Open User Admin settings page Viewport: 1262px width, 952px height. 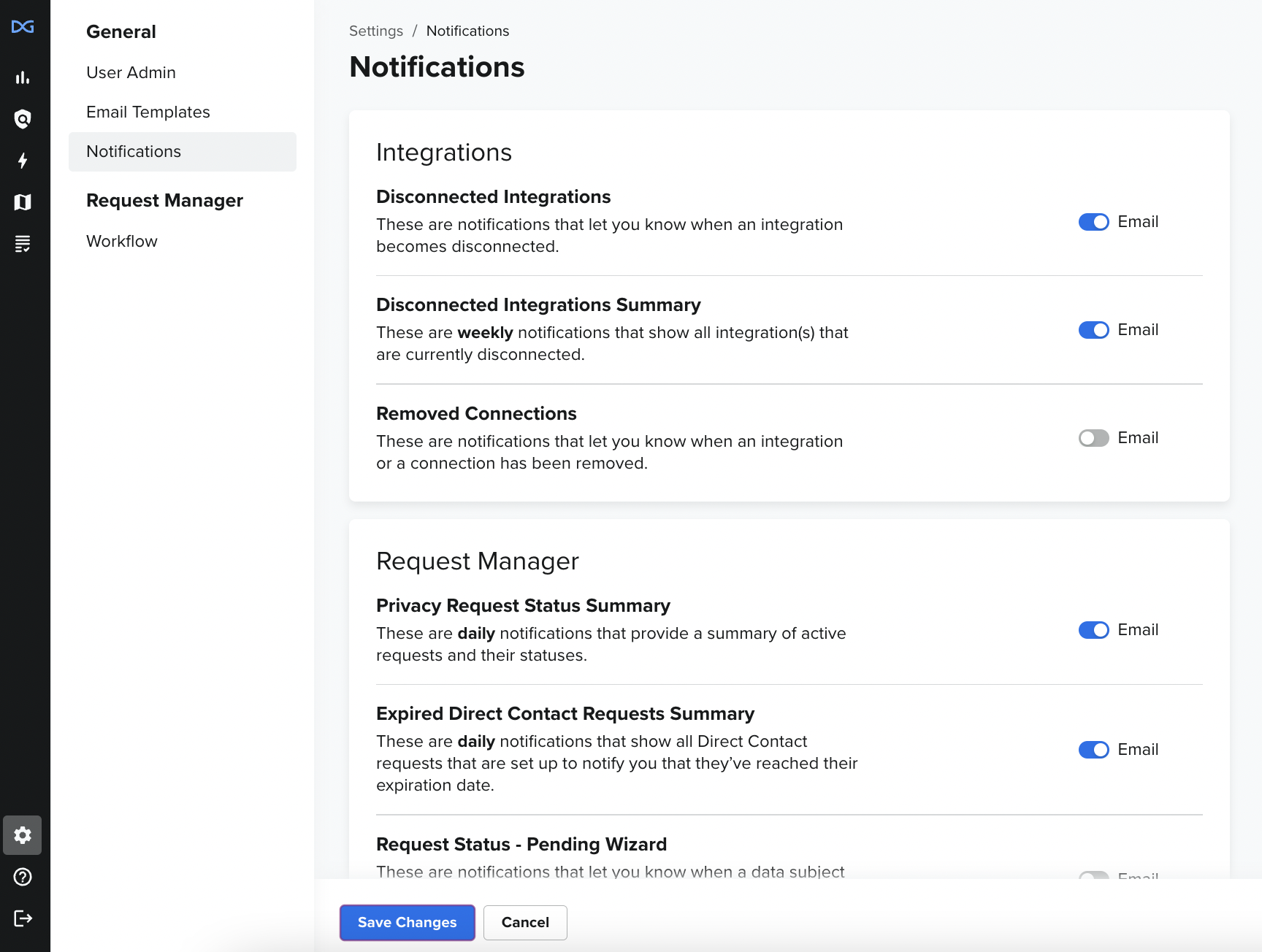click(131, 73)
